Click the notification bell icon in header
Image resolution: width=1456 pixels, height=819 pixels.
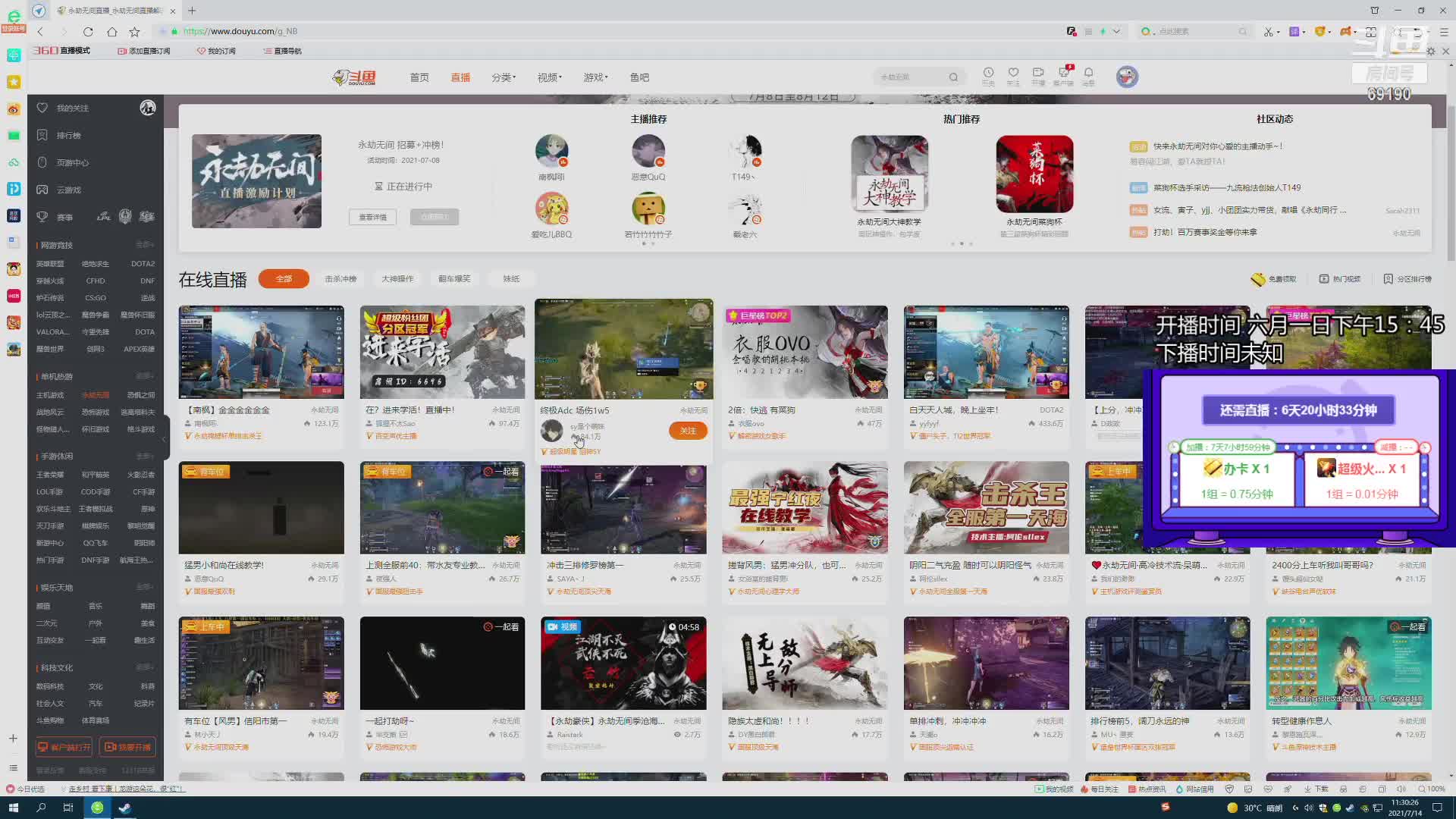pos(1088,73)
